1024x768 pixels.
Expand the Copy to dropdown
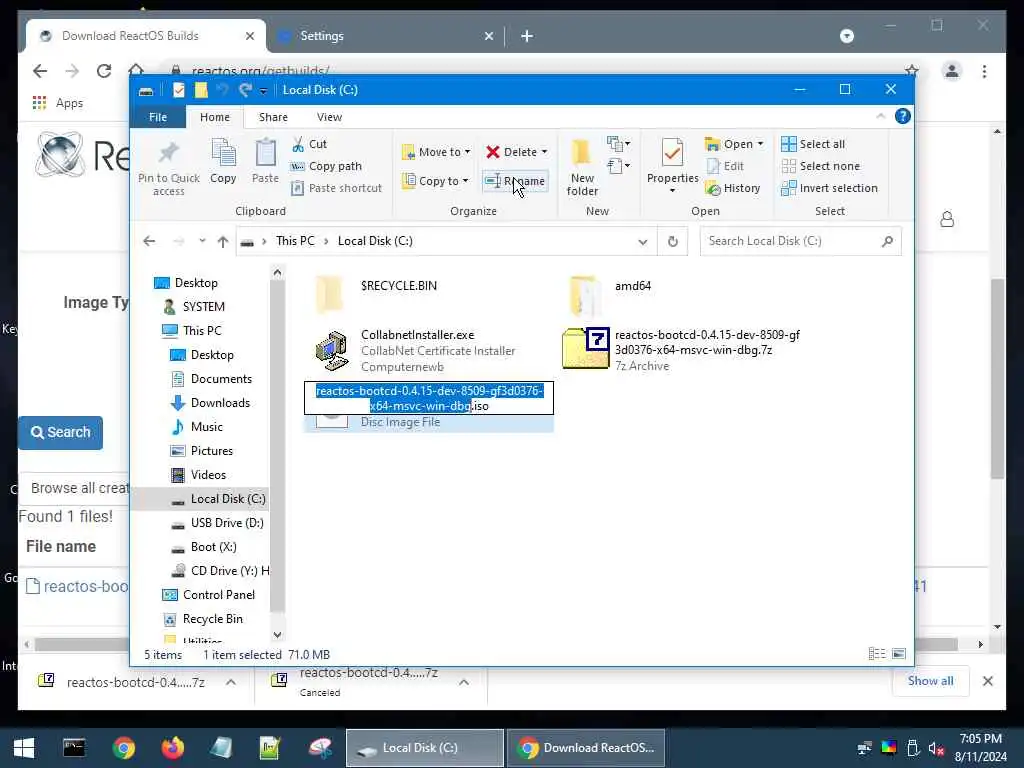(466, 181)
